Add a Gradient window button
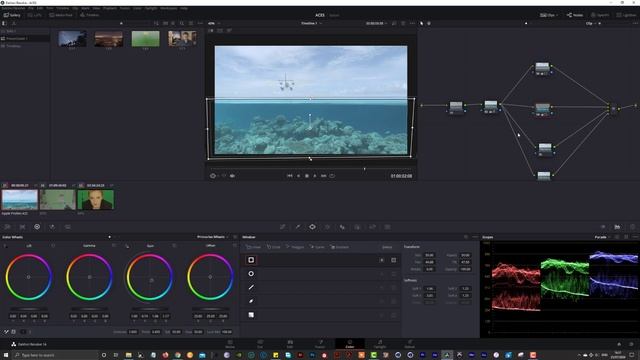The height and width of the screenshot is (360, 640). pos(340,247)
